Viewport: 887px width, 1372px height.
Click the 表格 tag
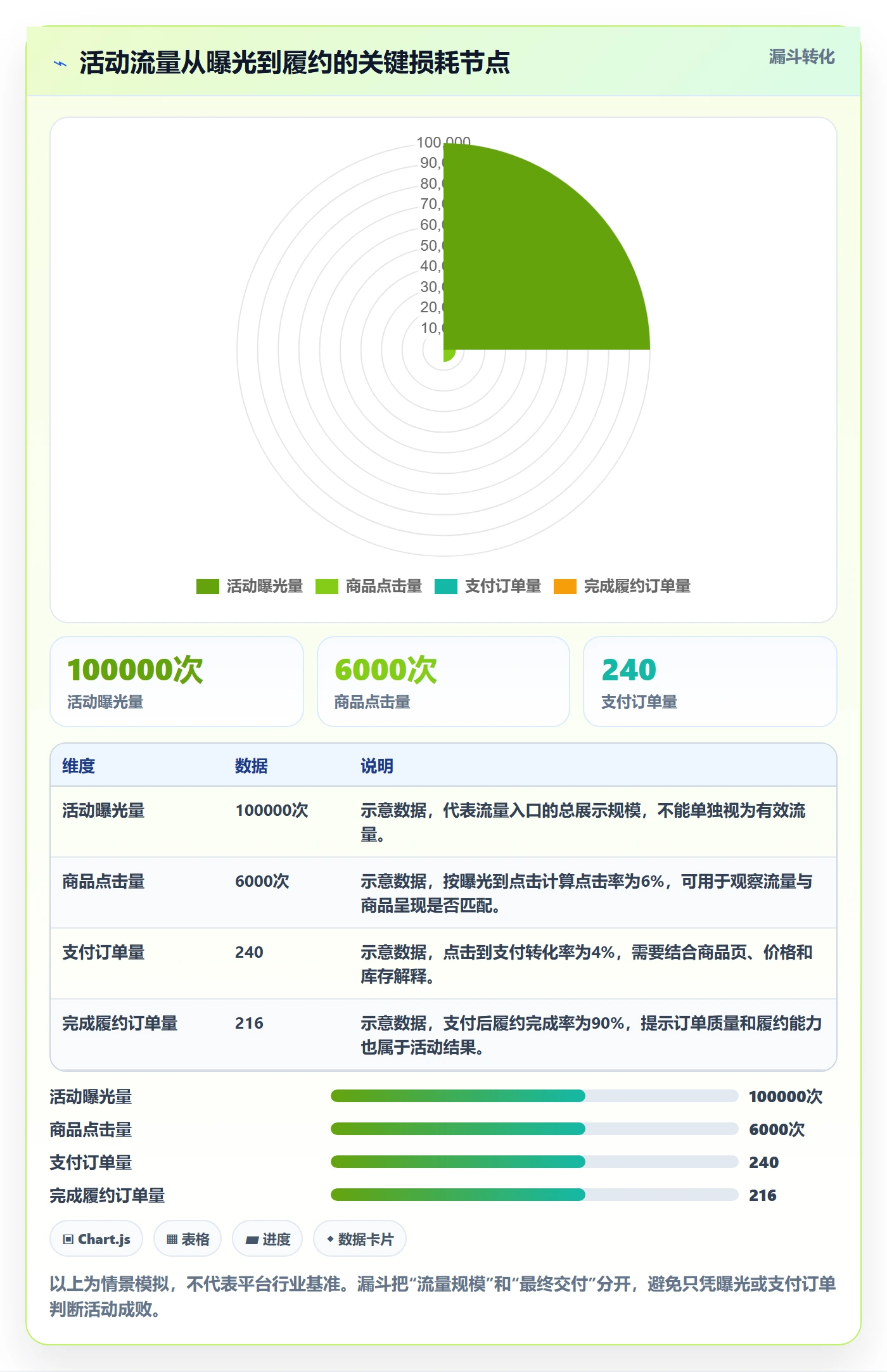[x=188, y=1238]
